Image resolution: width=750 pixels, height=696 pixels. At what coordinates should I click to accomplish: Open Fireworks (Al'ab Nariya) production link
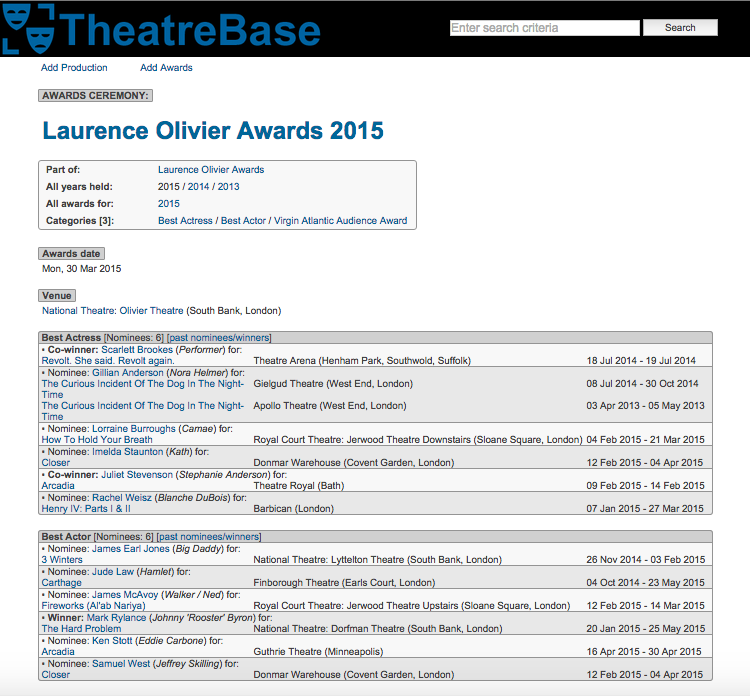93,606
